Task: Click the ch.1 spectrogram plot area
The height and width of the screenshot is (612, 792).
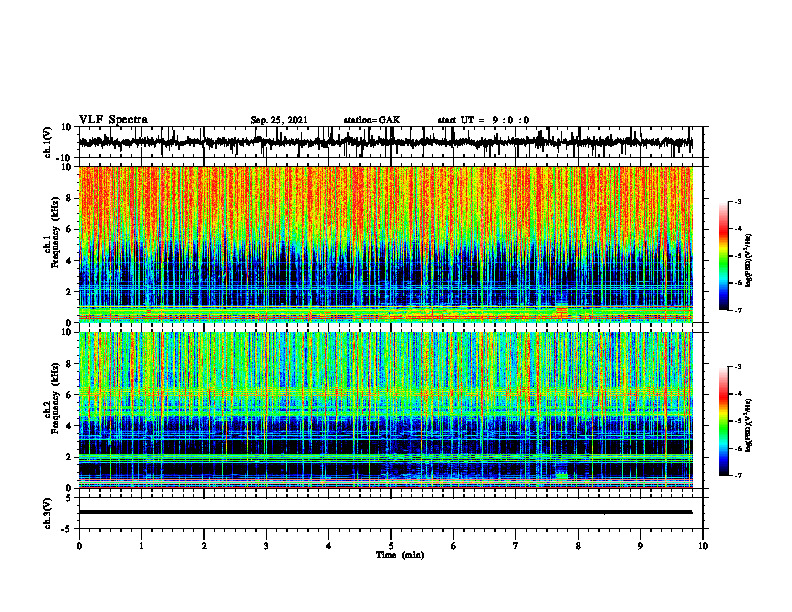Action: point(386,244)
